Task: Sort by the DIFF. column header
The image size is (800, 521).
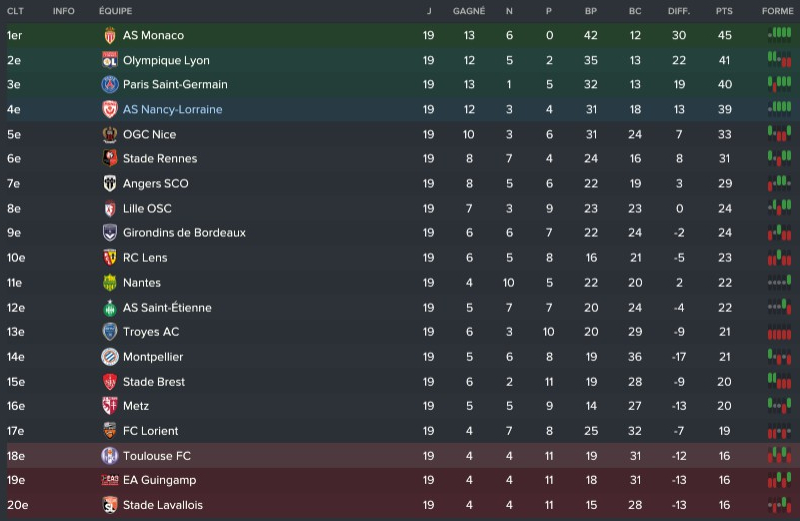Action: coord(679,11)
